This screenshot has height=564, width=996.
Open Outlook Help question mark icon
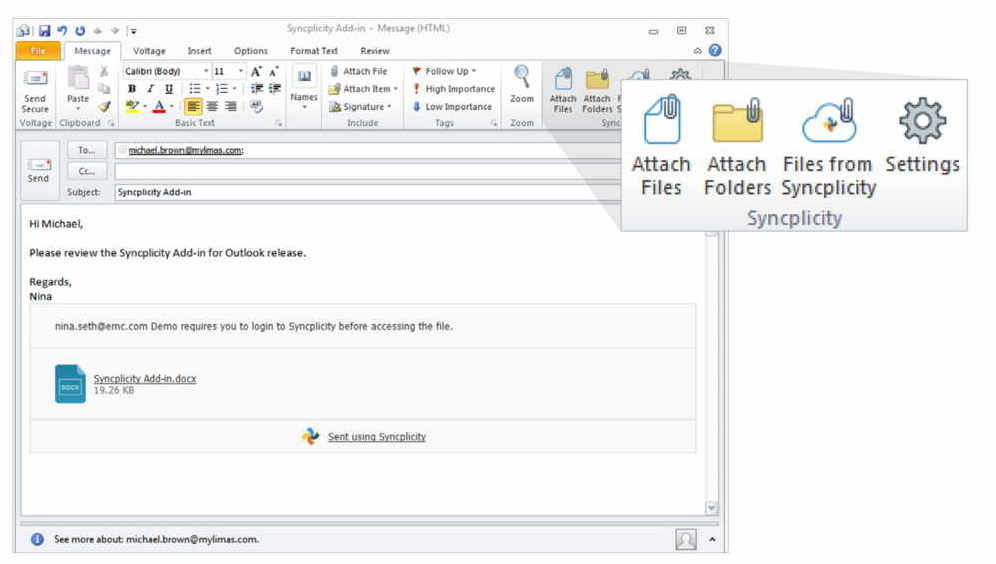point(715,50)
